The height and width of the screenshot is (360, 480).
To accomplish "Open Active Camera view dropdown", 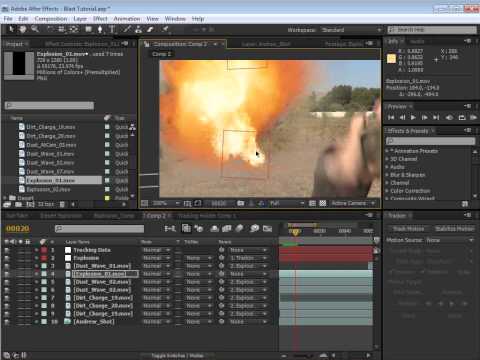I will (x=353, y=203).
